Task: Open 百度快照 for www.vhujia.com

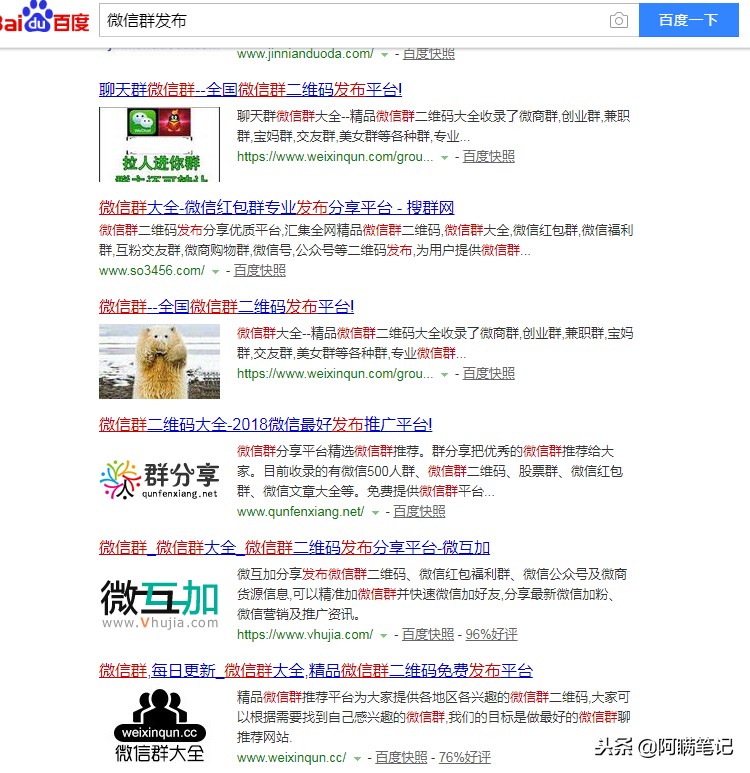Action: click(x=428, y=634)
